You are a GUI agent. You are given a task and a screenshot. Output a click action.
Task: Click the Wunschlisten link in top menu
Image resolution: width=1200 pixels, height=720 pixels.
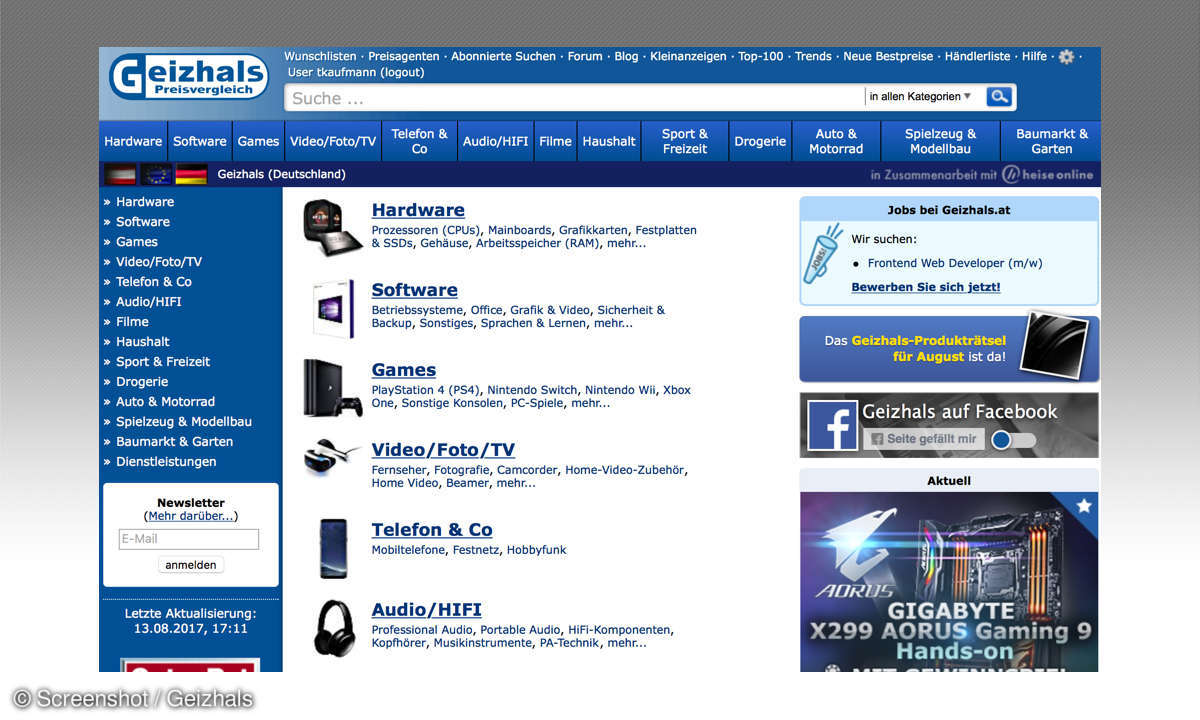pos(320,57)
